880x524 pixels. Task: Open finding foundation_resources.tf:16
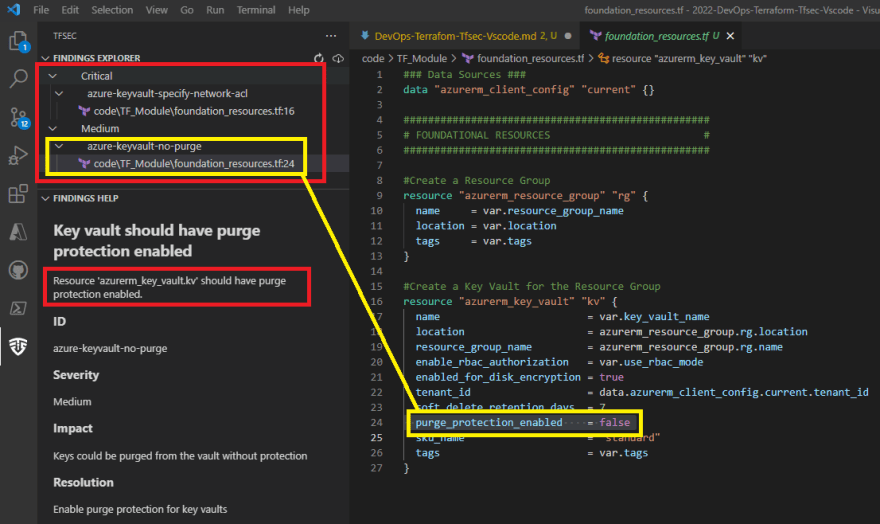click(194, 111)
